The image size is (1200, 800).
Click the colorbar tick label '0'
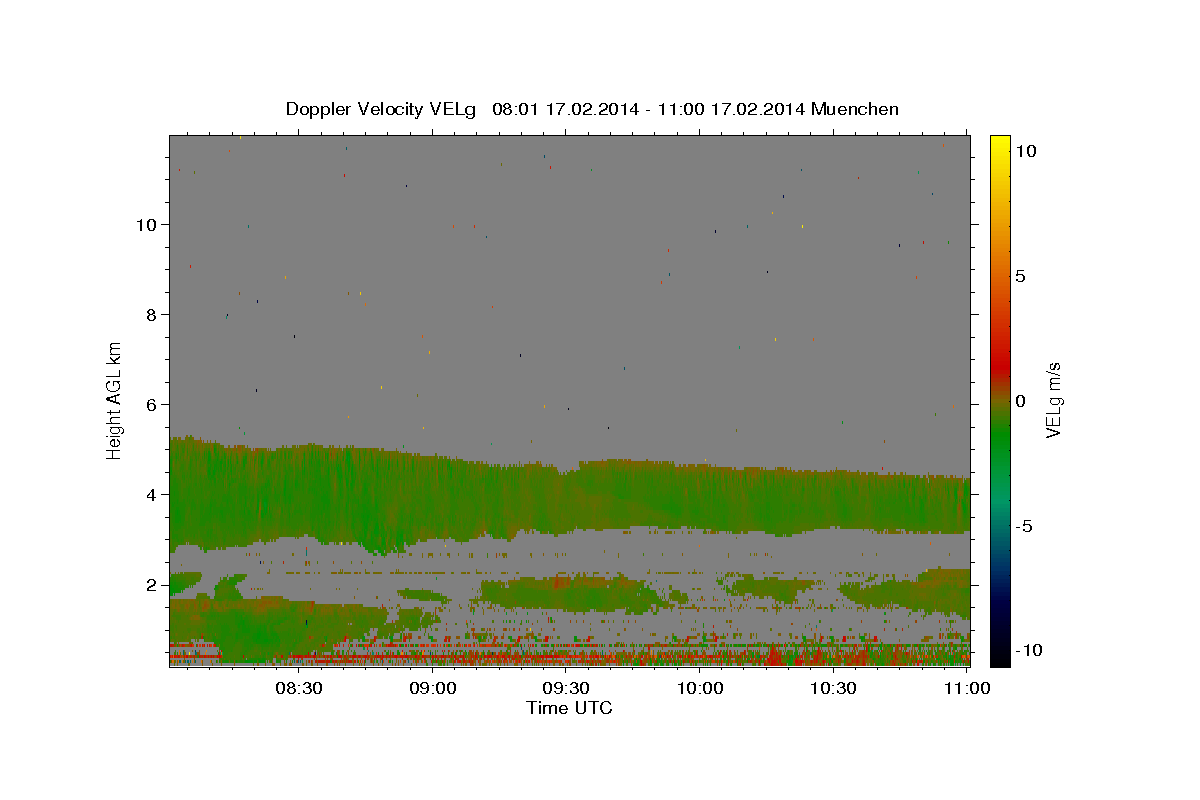(x=1020, y=400)
